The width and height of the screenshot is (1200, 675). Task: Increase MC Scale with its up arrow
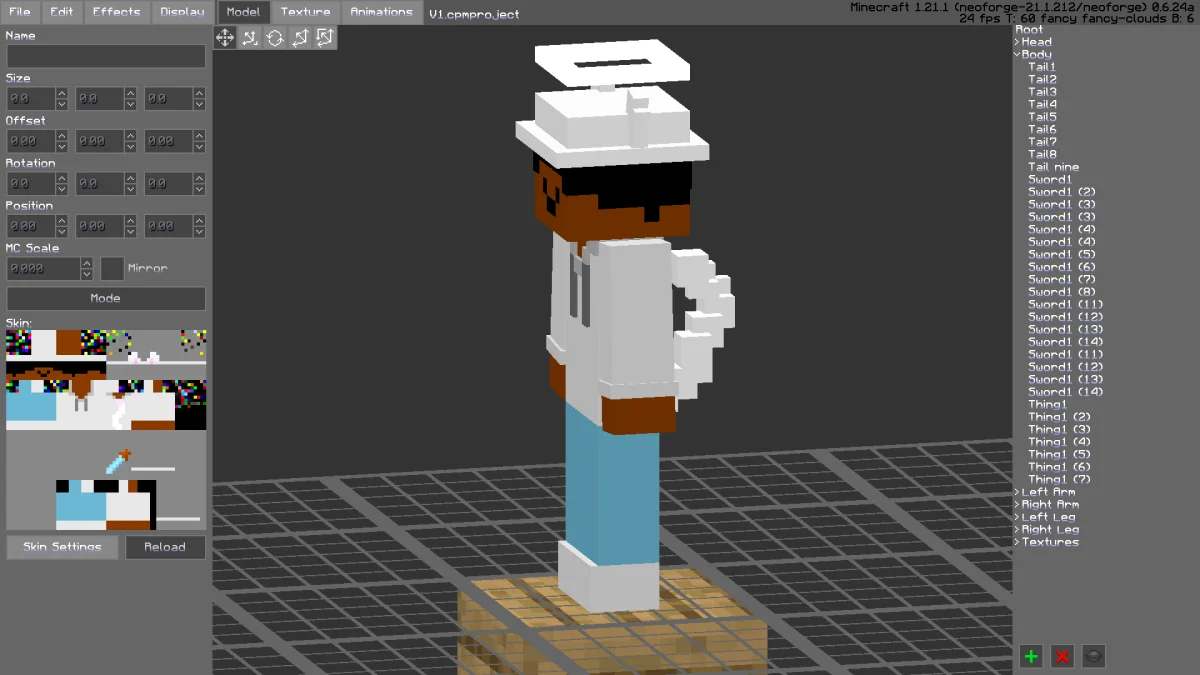pos(87,264)
